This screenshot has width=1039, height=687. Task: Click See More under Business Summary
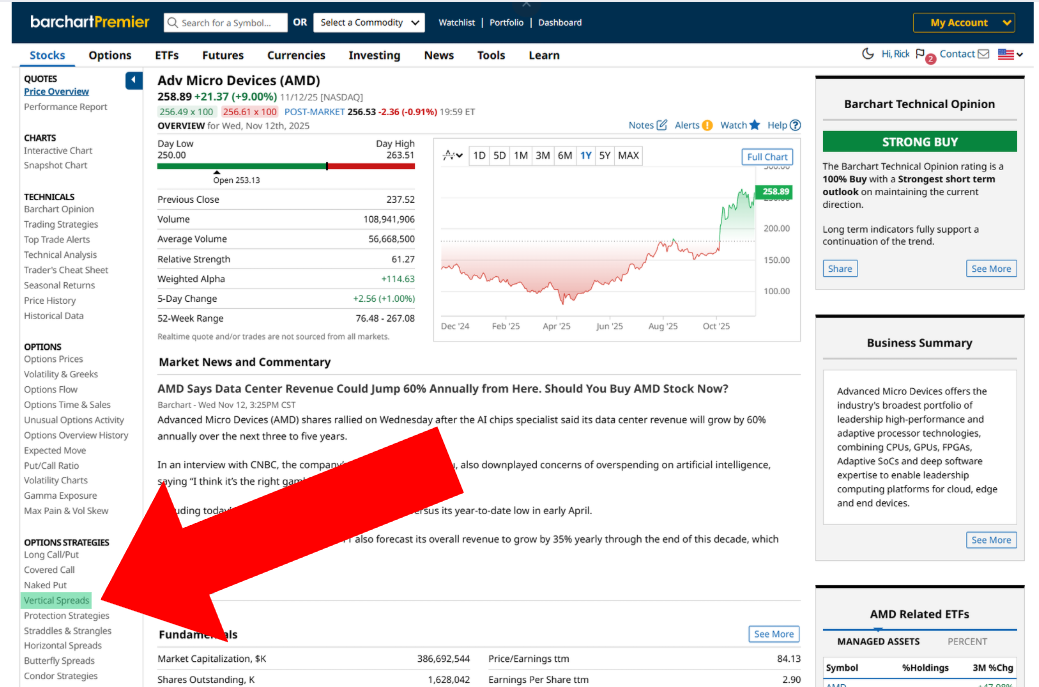[x=991, y=540]
